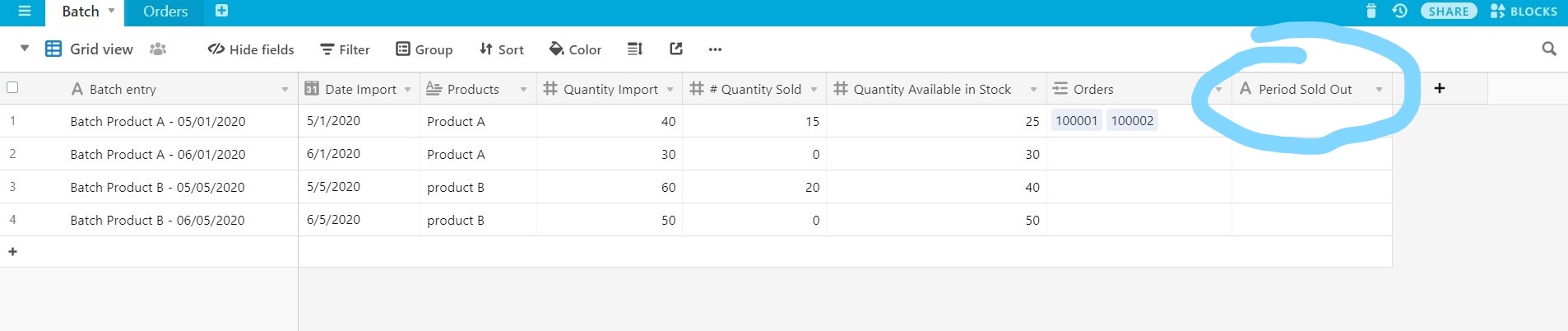1568x331 pixels.
Task: Open Batch entry column dropdown arrow
Action: coord(285,89)
